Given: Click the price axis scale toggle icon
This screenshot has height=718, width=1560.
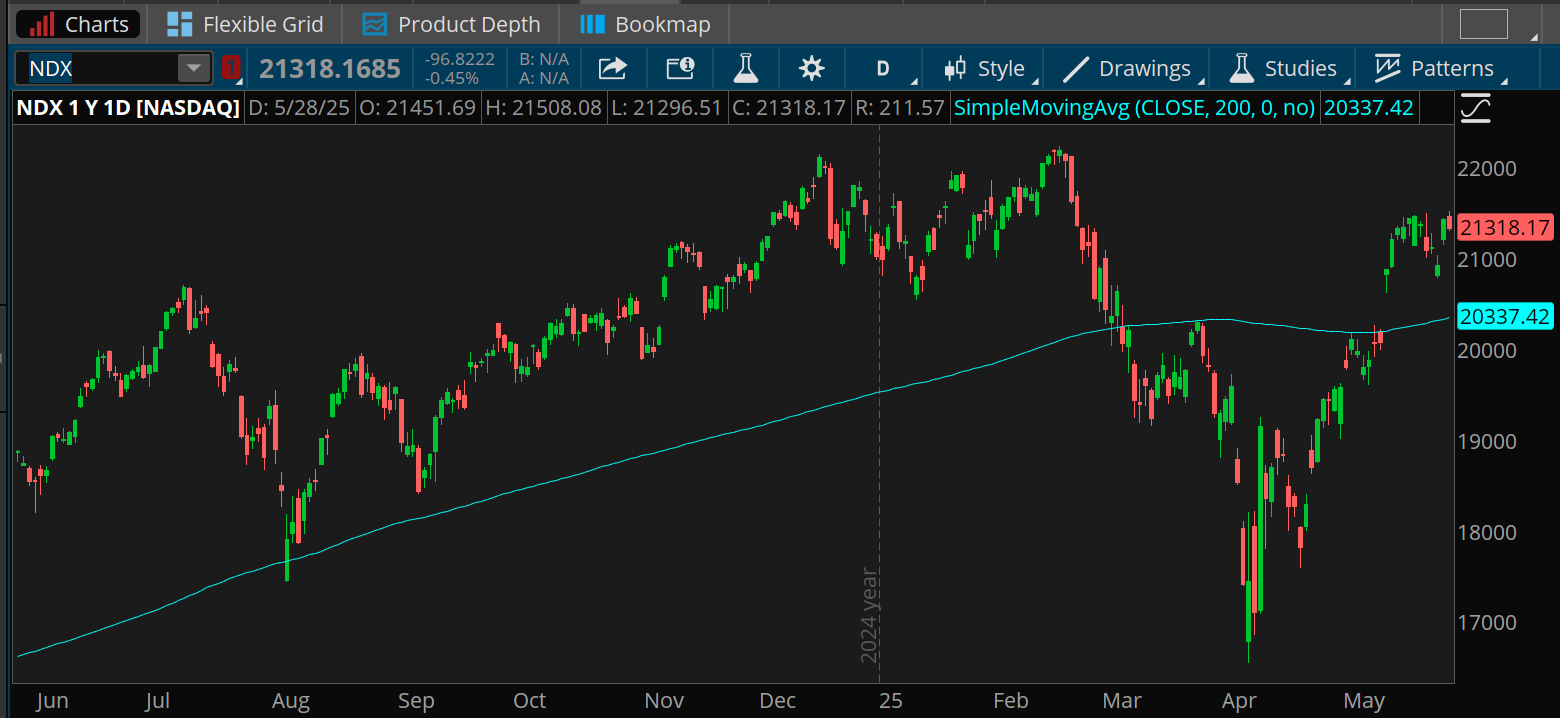Looking at the screenshot, I should [x=1476, y=108].
